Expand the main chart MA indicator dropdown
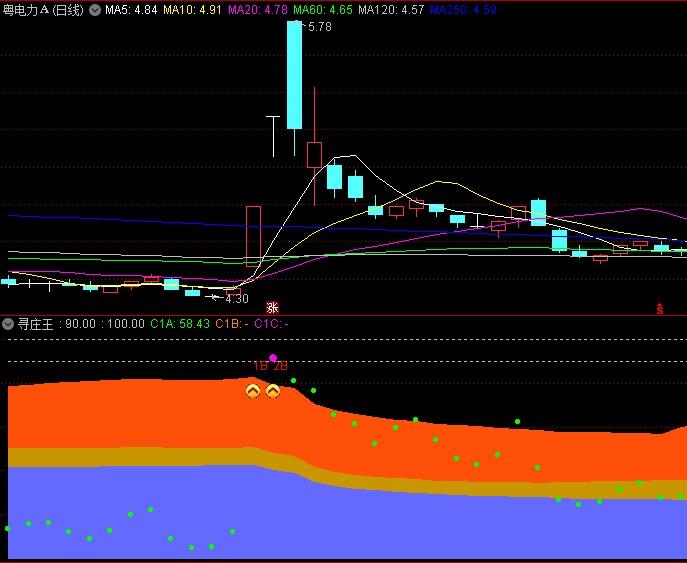Screen dimensions: 687x563 pos(95,10)
